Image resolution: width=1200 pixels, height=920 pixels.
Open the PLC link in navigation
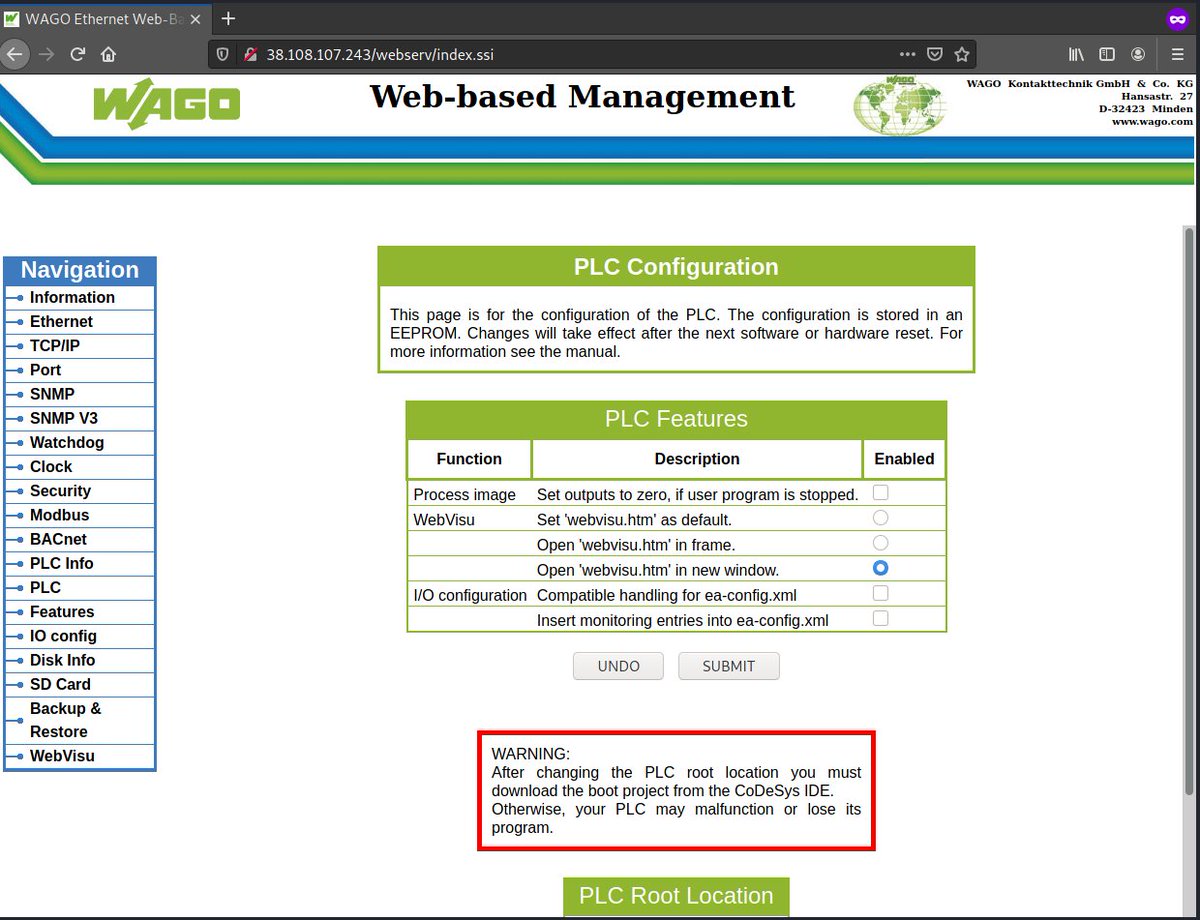coord(45,587)
